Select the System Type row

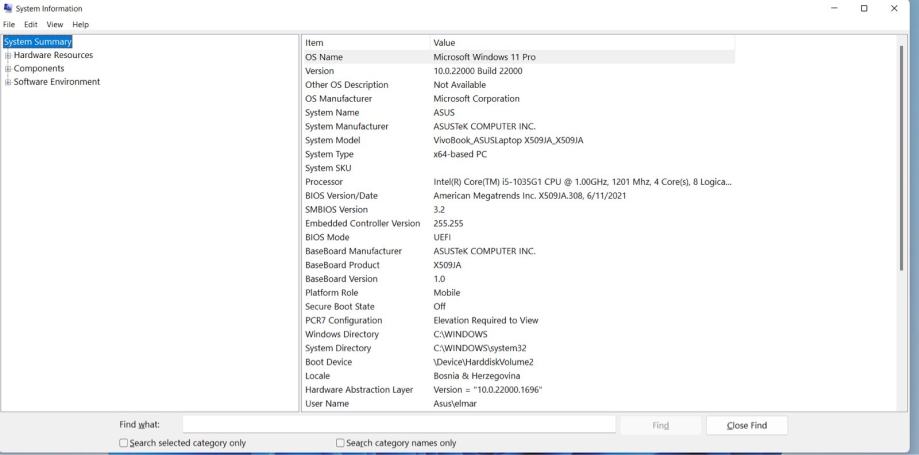click(518, 154)
